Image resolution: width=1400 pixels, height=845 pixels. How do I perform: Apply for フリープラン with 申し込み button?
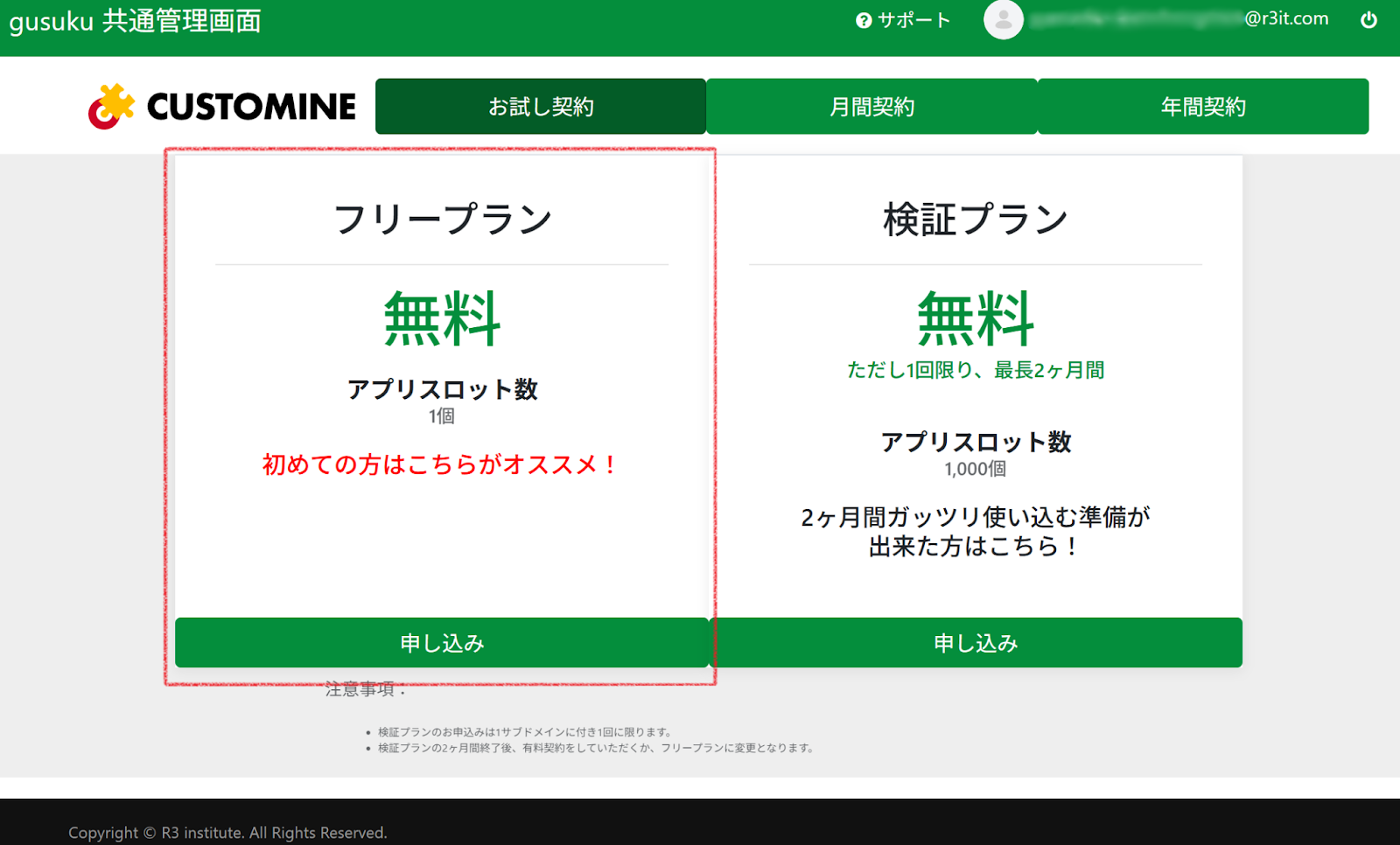[x=442, y=643]
